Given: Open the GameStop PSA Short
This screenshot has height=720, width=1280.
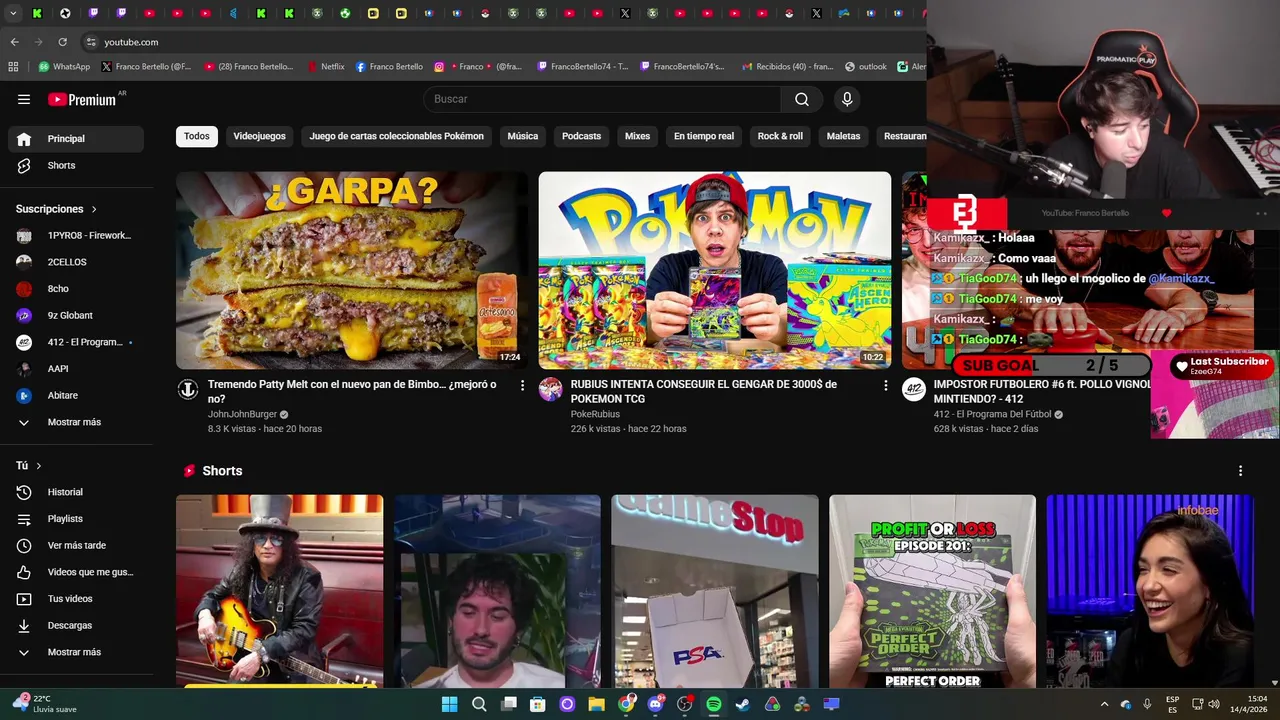Looking at the screenshot, I should pyautogui.click(x=715, y=590).
